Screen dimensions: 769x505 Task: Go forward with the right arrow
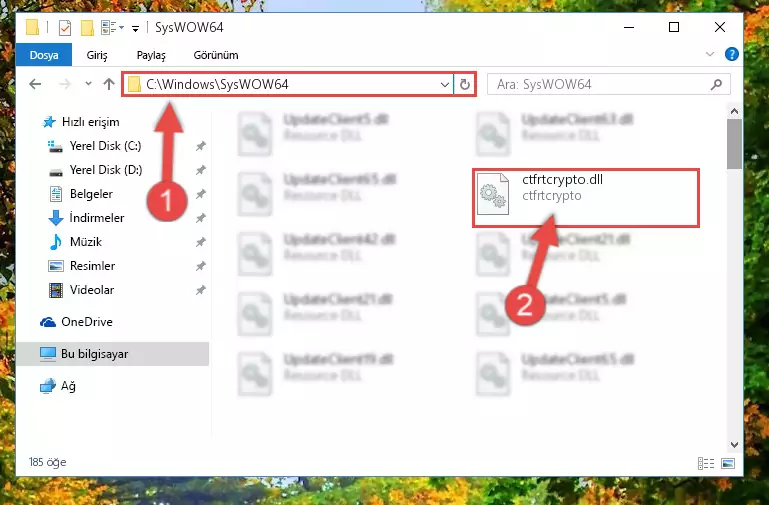tap(64, 84)
